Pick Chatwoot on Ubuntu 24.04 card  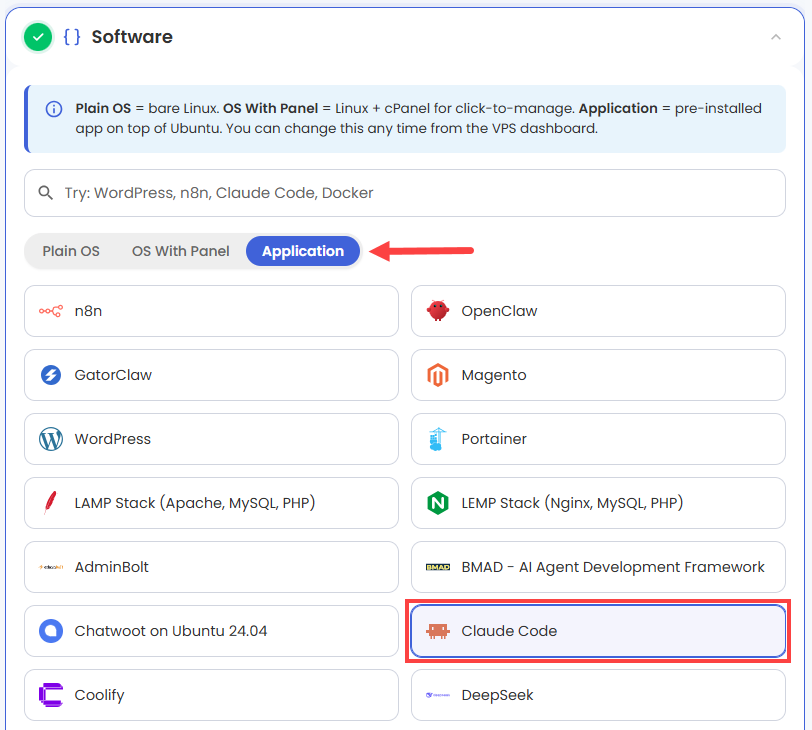pos(211,631)
